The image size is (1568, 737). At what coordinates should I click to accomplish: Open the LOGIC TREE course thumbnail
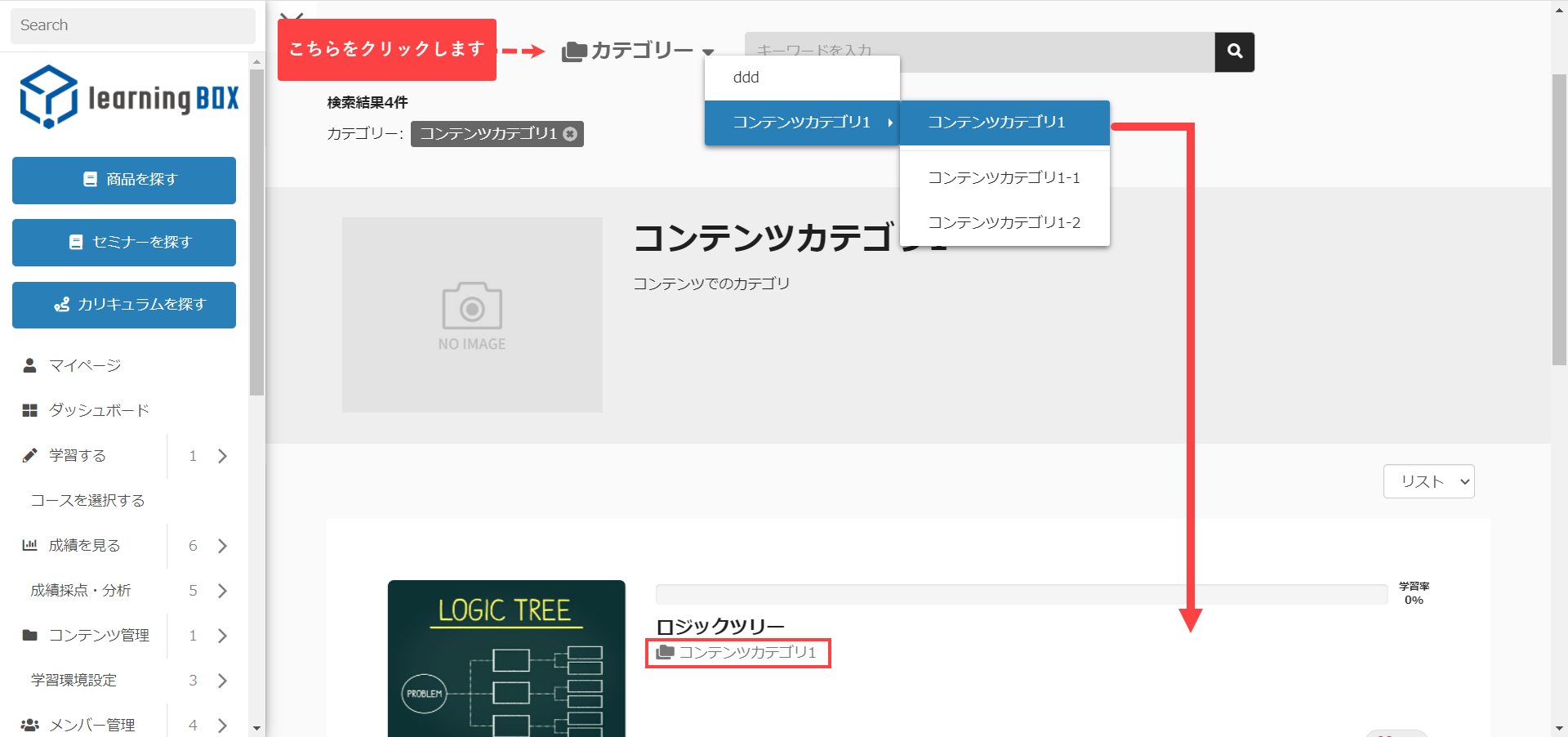506,658
